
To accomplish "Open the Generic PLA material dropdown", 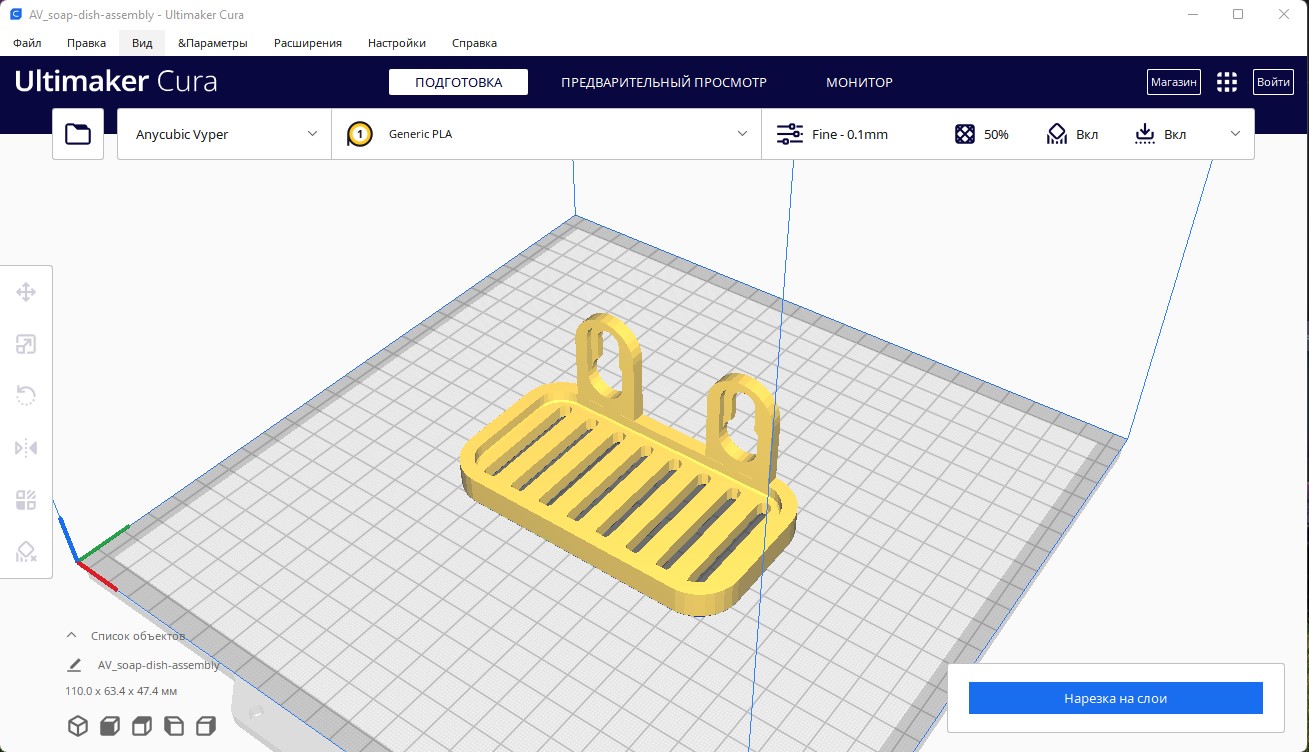I will pyautogui.click(x=547, y=134).
